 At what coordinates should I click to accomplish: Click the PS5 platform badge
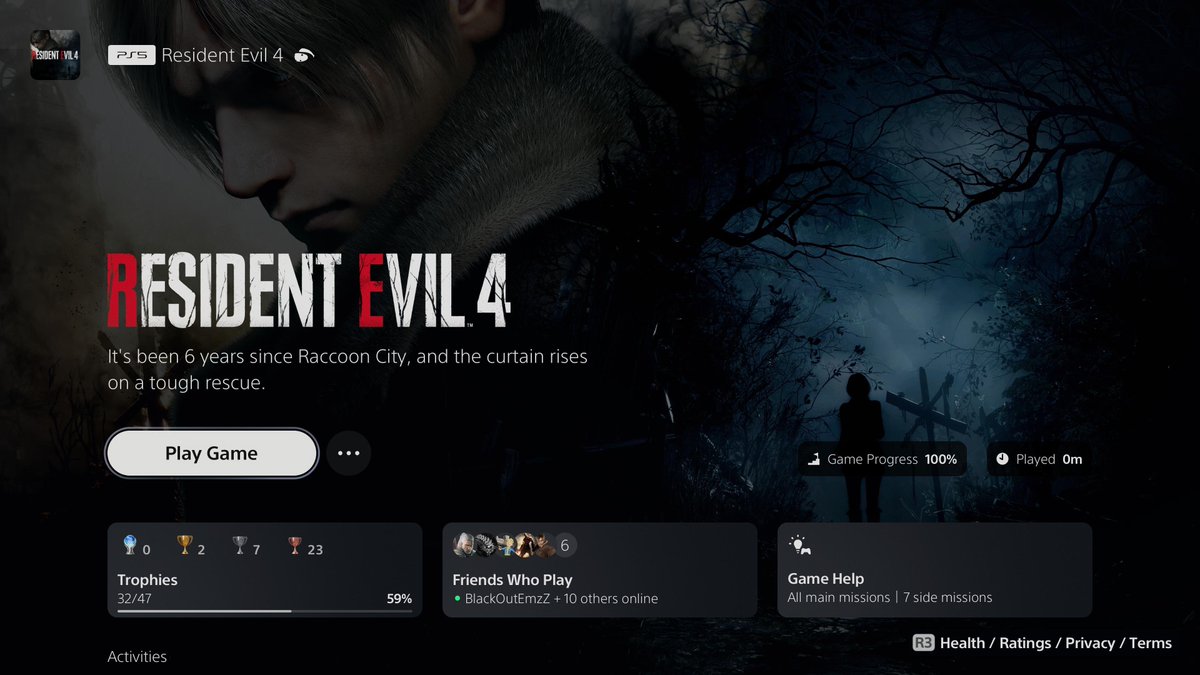click(131, 55)
